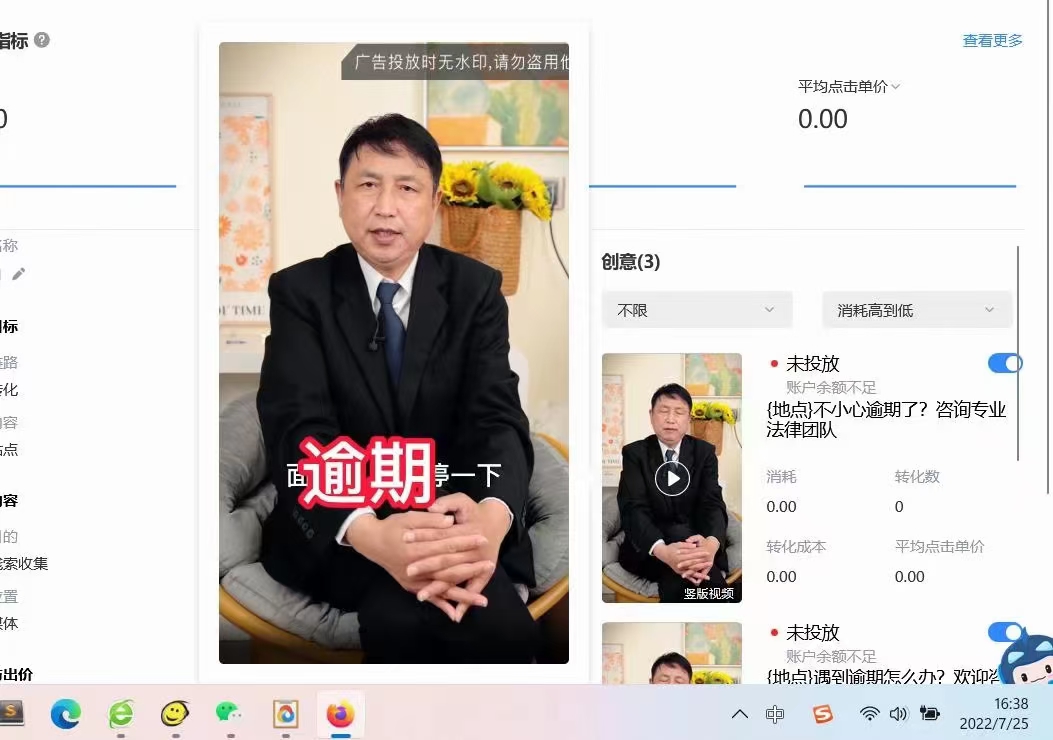Enable delivery toggle for the second 未投放 creative
Image resolution: width=1053 pixels, height=740 pixels.
click(x=1005, y=632)
